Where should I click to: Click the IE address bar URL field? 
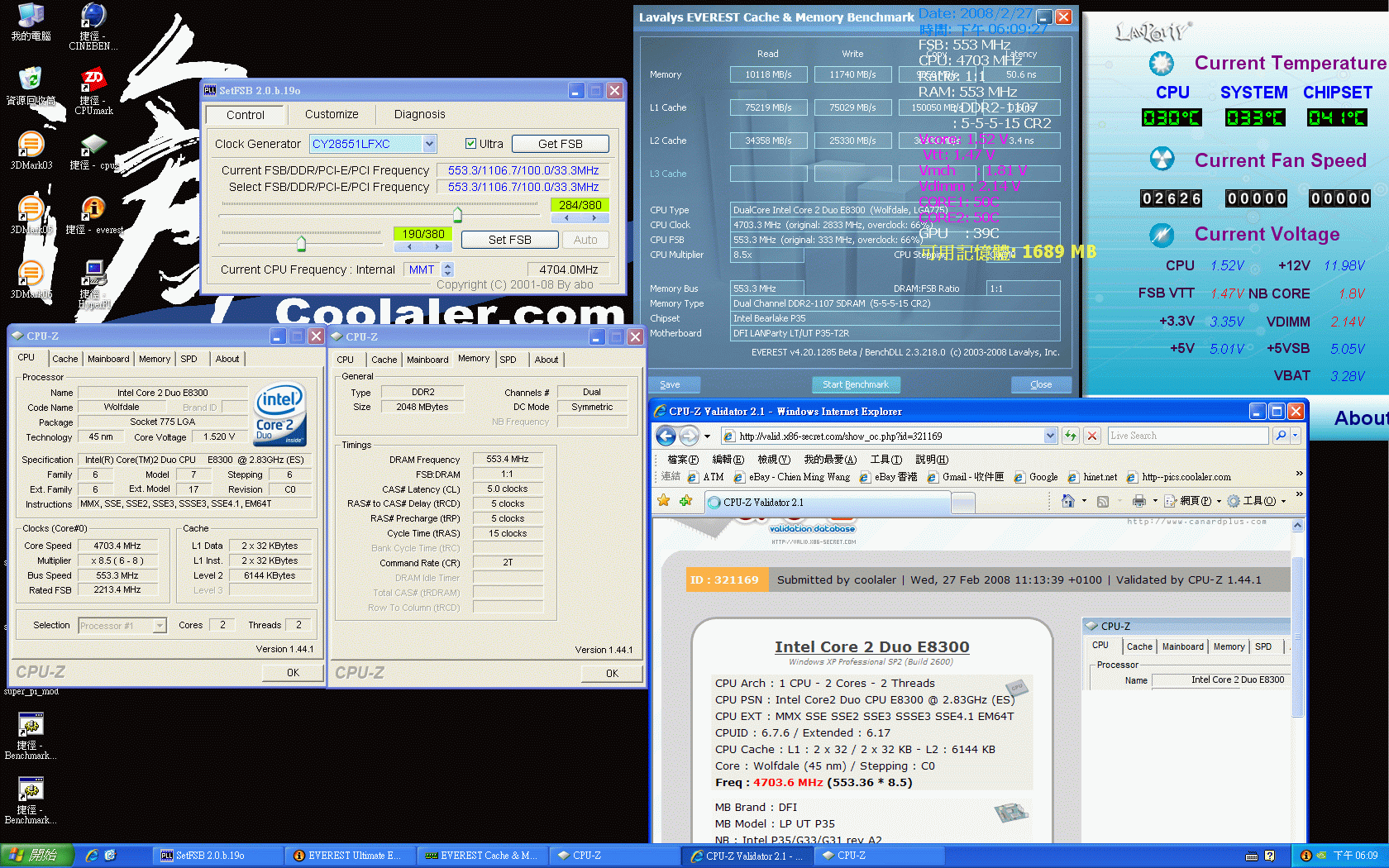889,436
